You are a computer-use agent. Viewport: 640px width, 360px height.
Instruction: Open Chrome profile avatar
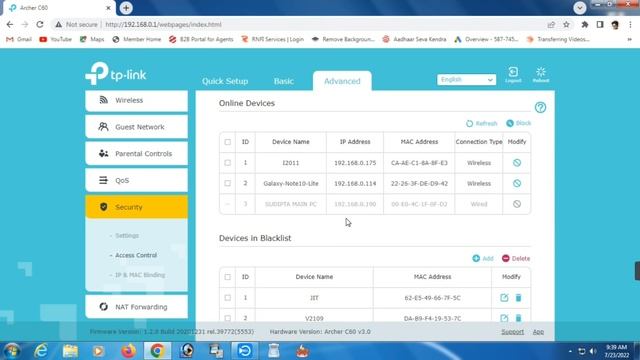tap(615, 24)
